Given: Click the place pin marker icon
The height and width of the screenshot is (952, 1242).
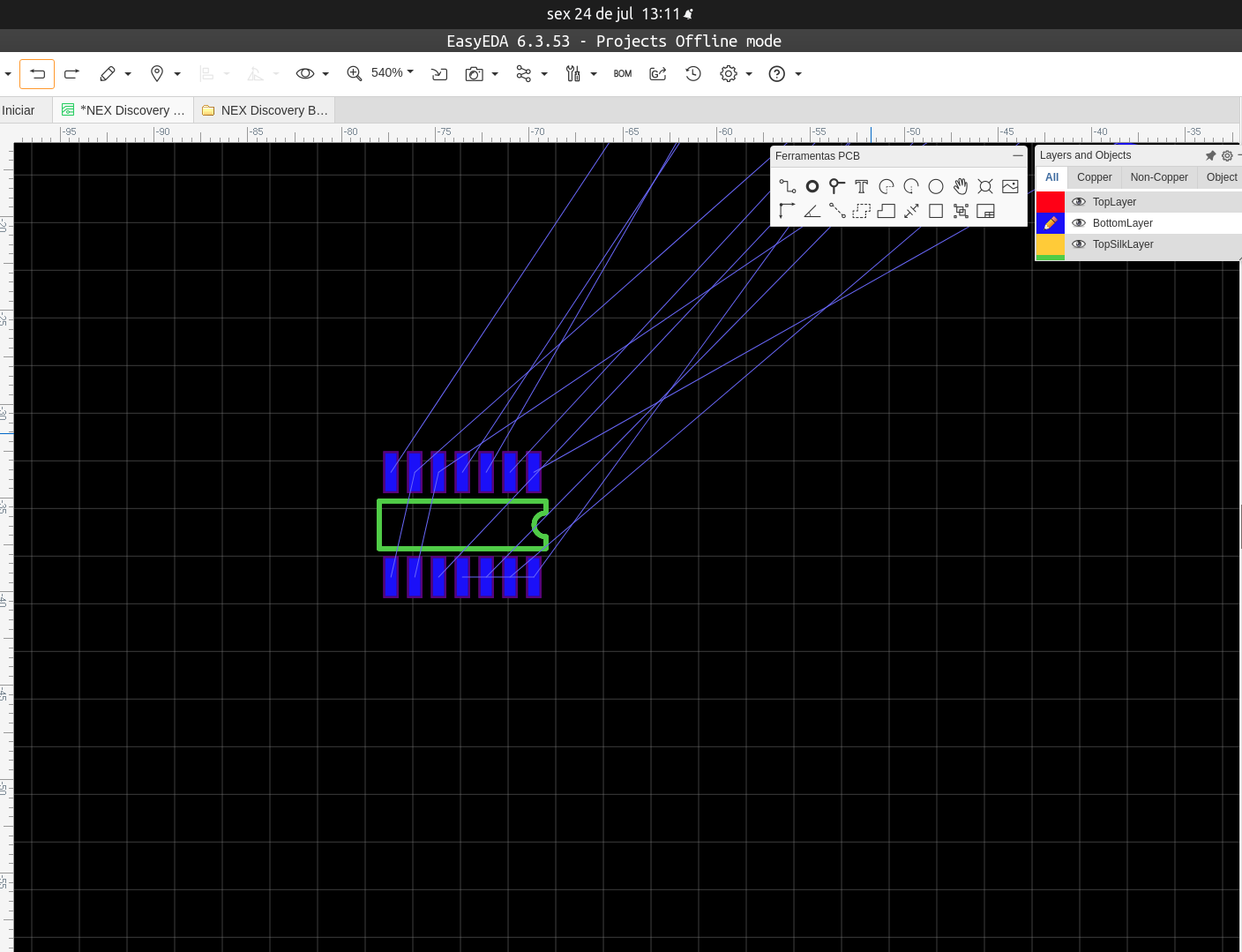Looking at the screenshot, I should pos(157,74).
